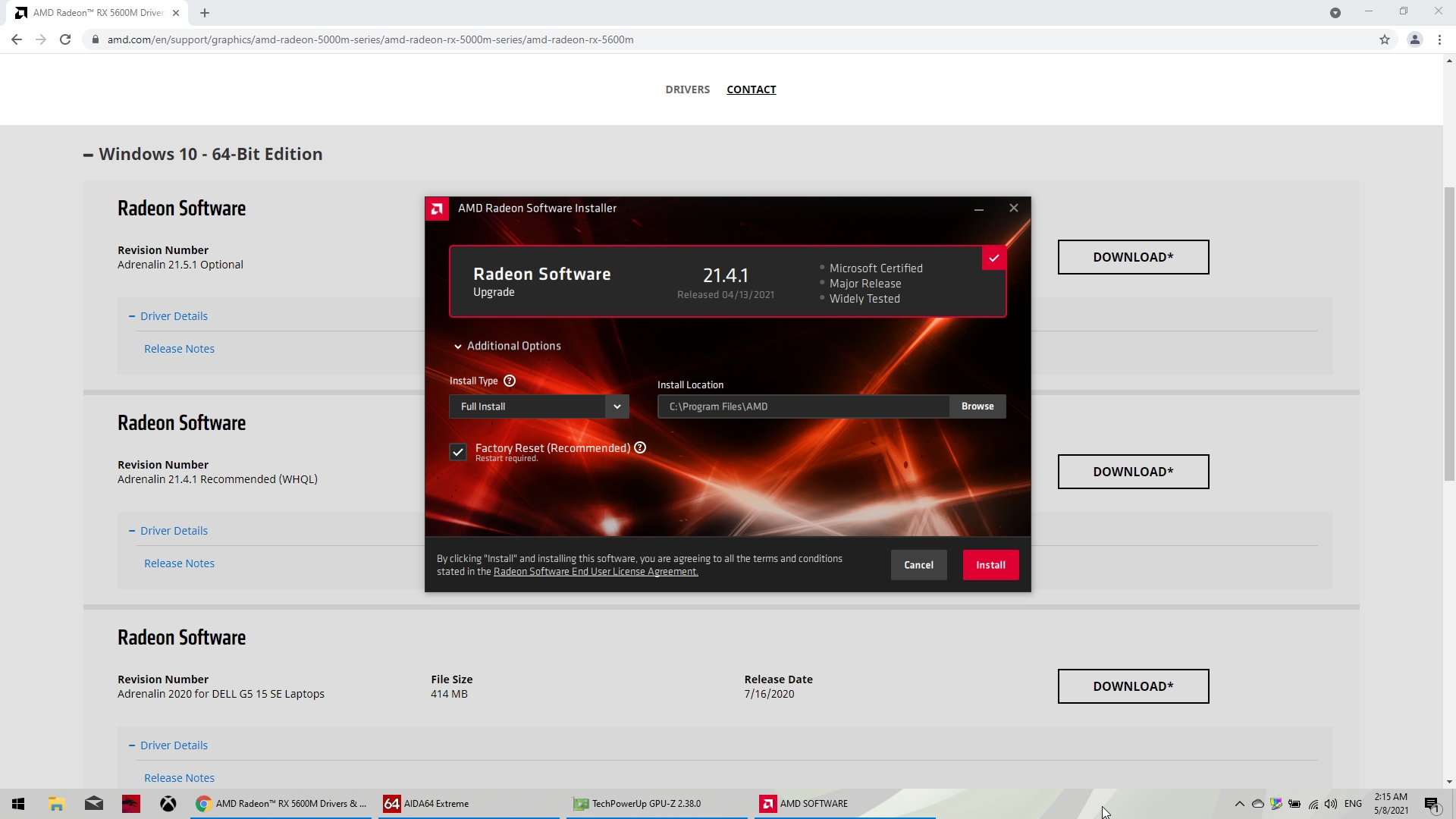This screenshot has width=1456, height=819.
Task: Bookmark this page with star icon
Action: tap(1384, 39)
